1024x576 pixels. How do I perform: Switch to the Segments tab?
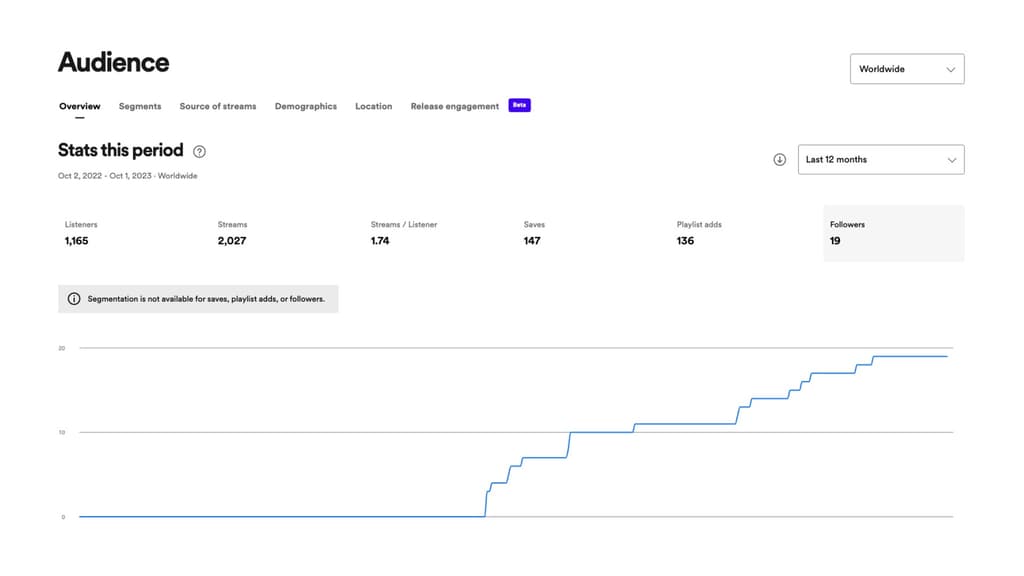point(140,106)
